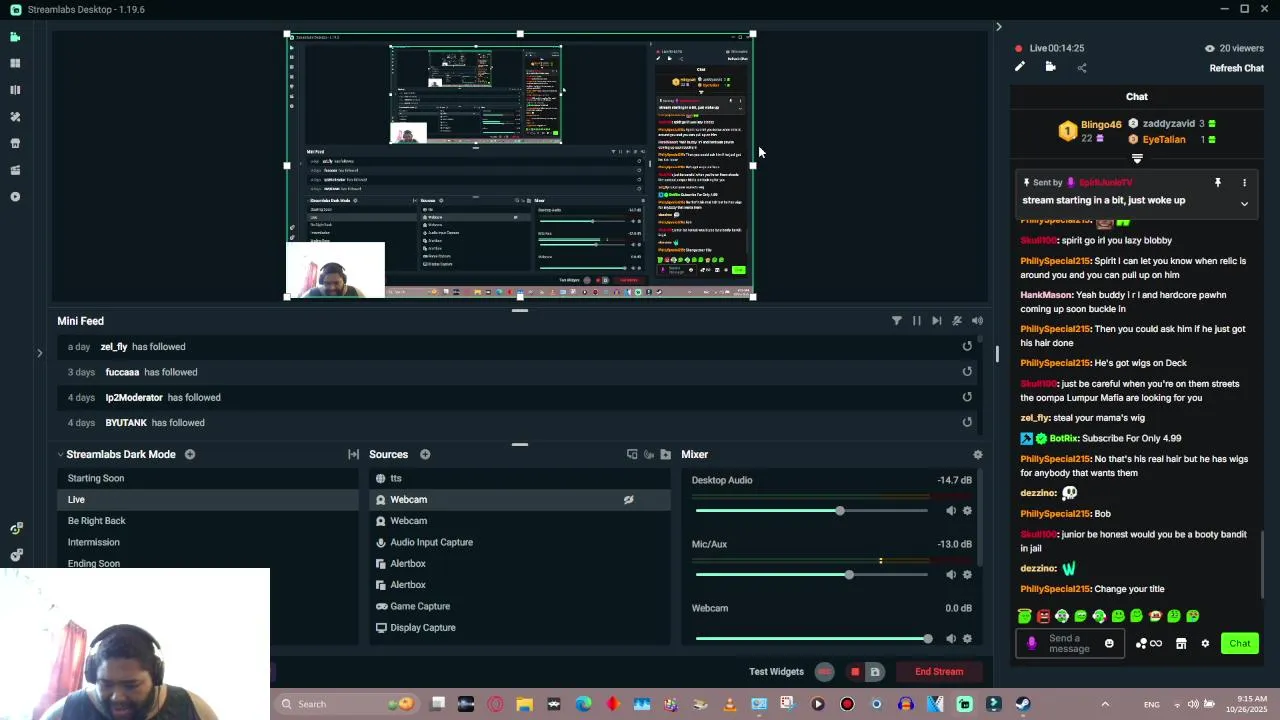This screenshot has width=1280, height=720.
Task: Open the Windows taskbar Search box
Action: pyautogui.click(x=345, y=704)
